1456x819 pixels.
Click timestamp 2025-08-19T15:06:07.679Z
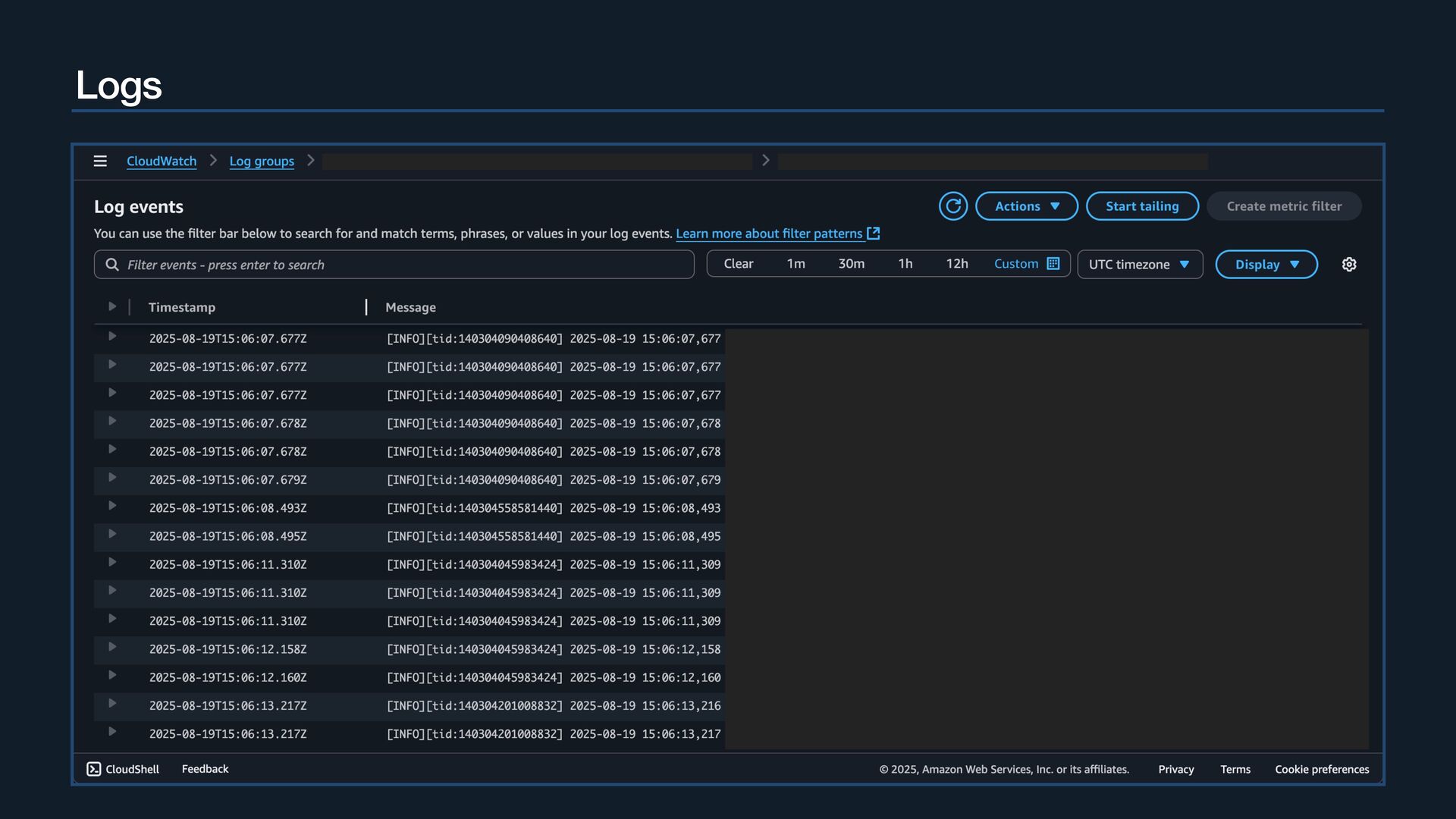227,480
